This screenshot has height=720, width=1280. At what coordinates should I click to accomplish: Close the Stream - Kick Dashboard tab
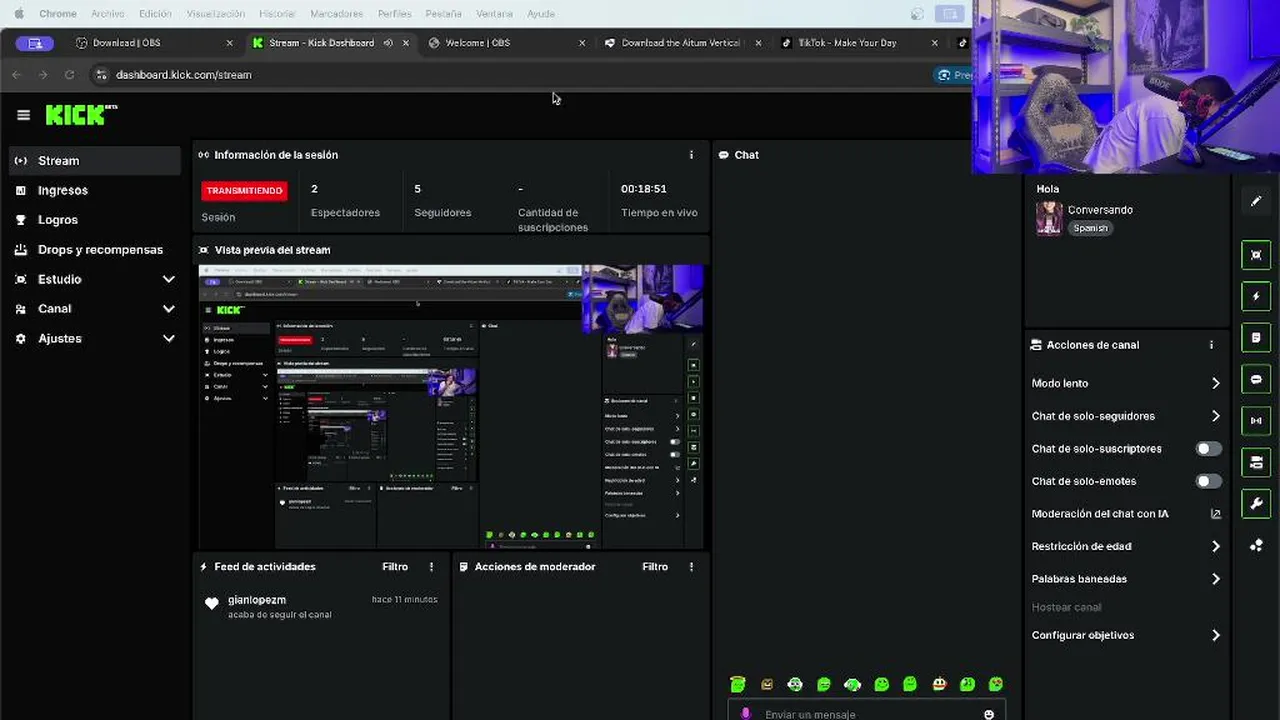tap(405, 43)
